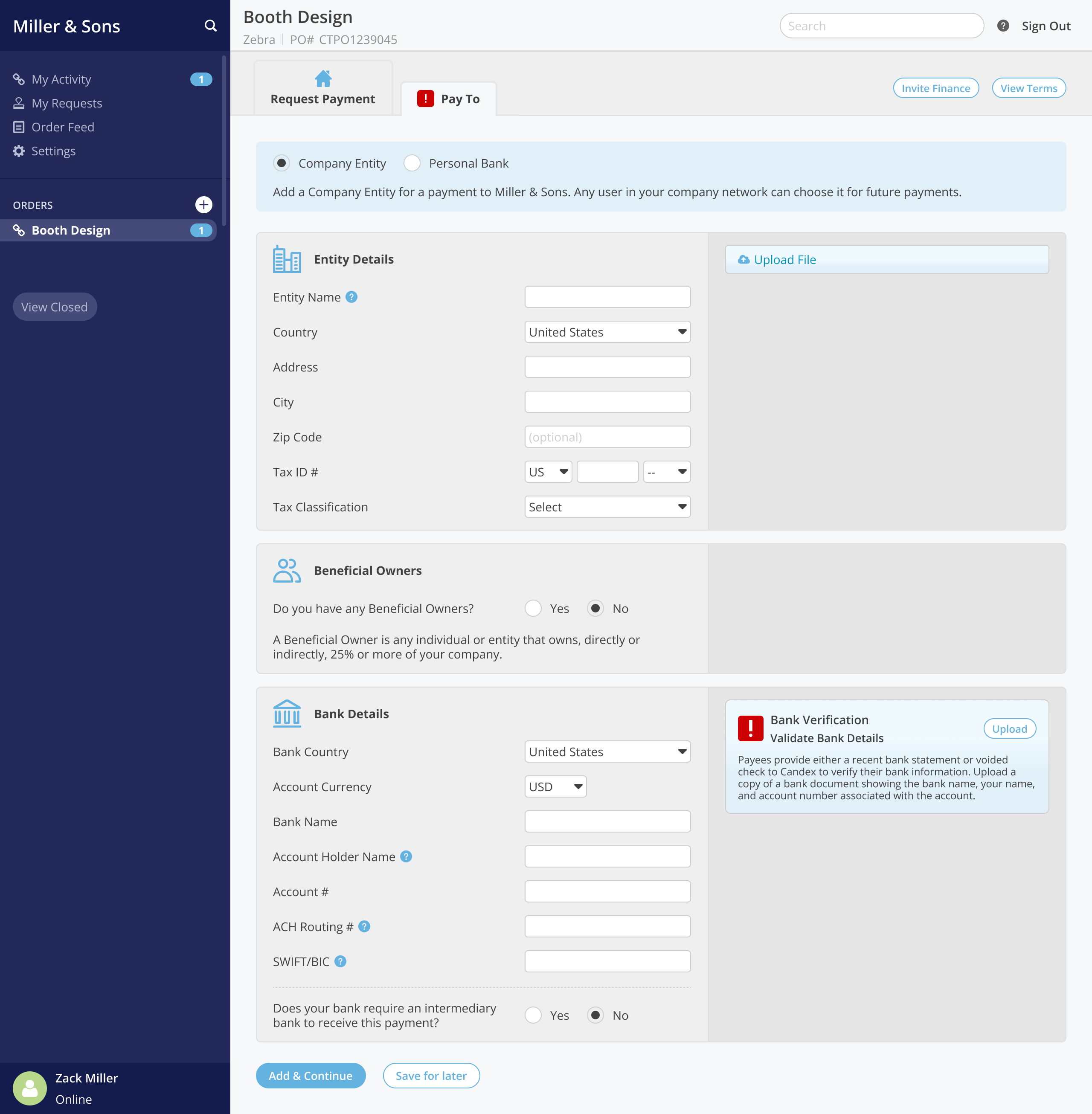
Task: Create a new order via the plus icon
Action: tap(204, 204)
